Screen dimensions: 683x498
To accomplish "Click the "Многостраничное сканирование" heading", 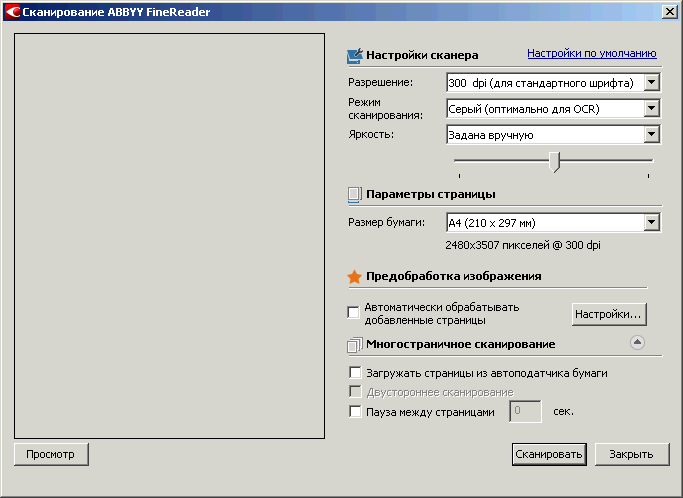I will [x=460, y=344].
